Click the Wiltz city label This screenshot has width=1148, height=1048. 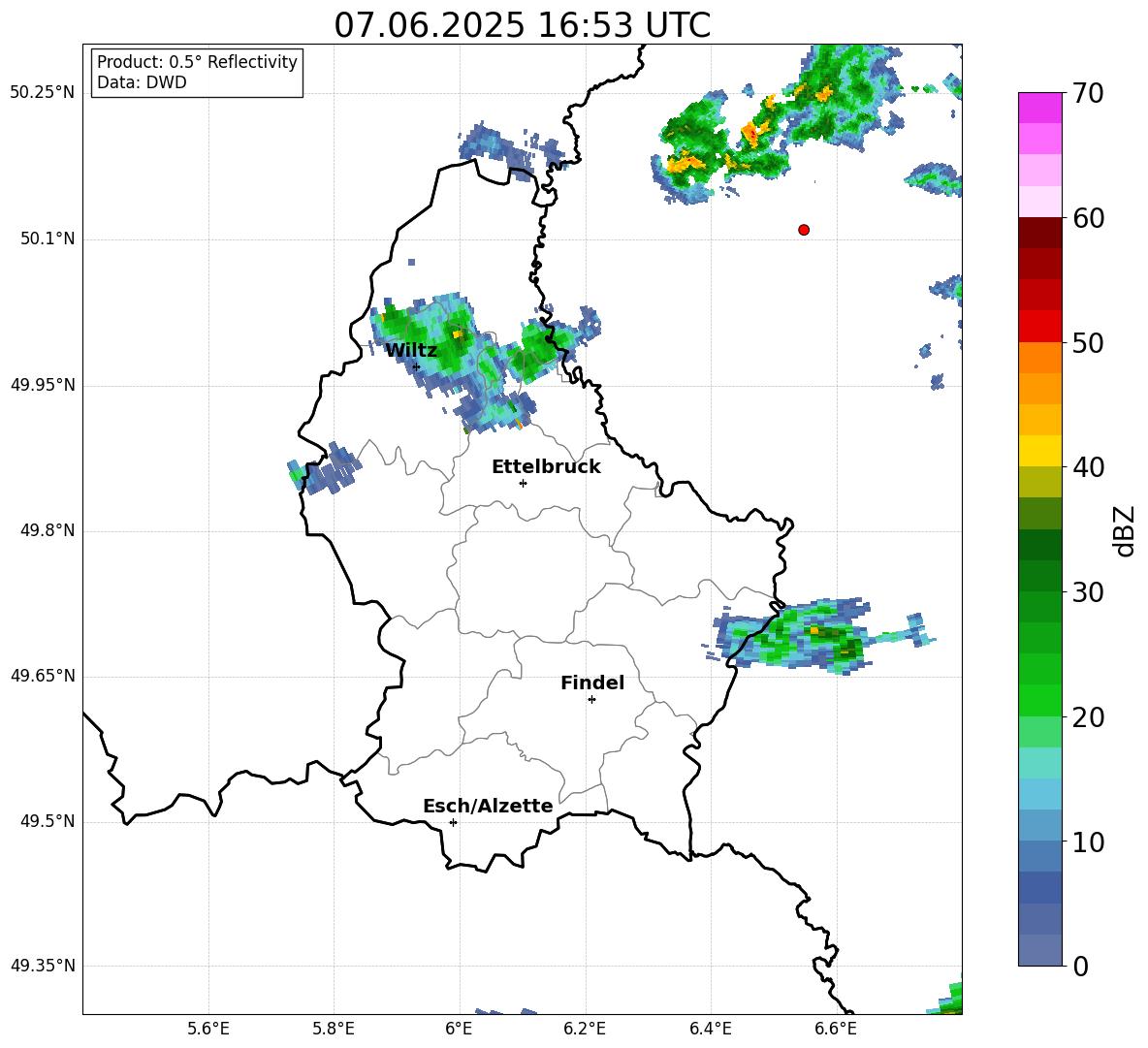pos(411,350)
